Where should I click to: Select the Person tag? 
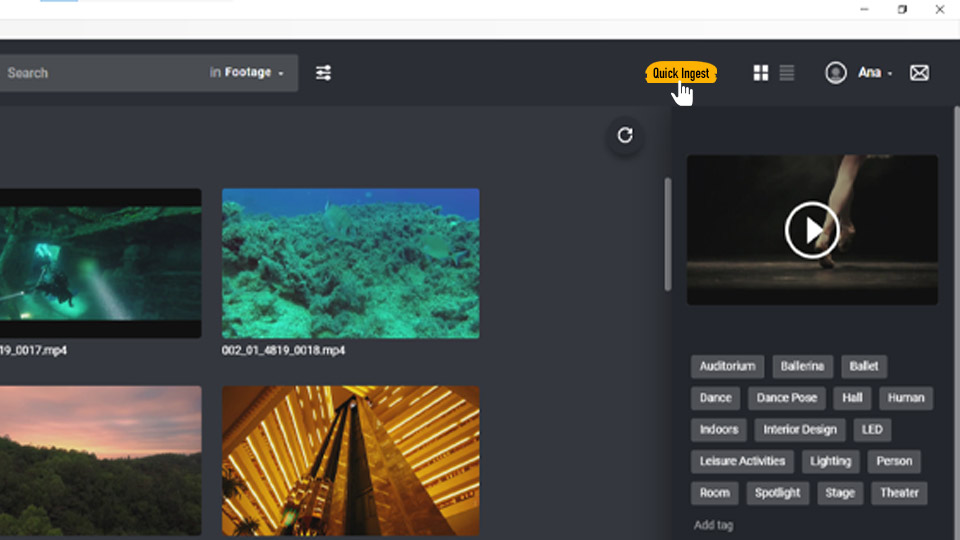(x=894, y=461)
